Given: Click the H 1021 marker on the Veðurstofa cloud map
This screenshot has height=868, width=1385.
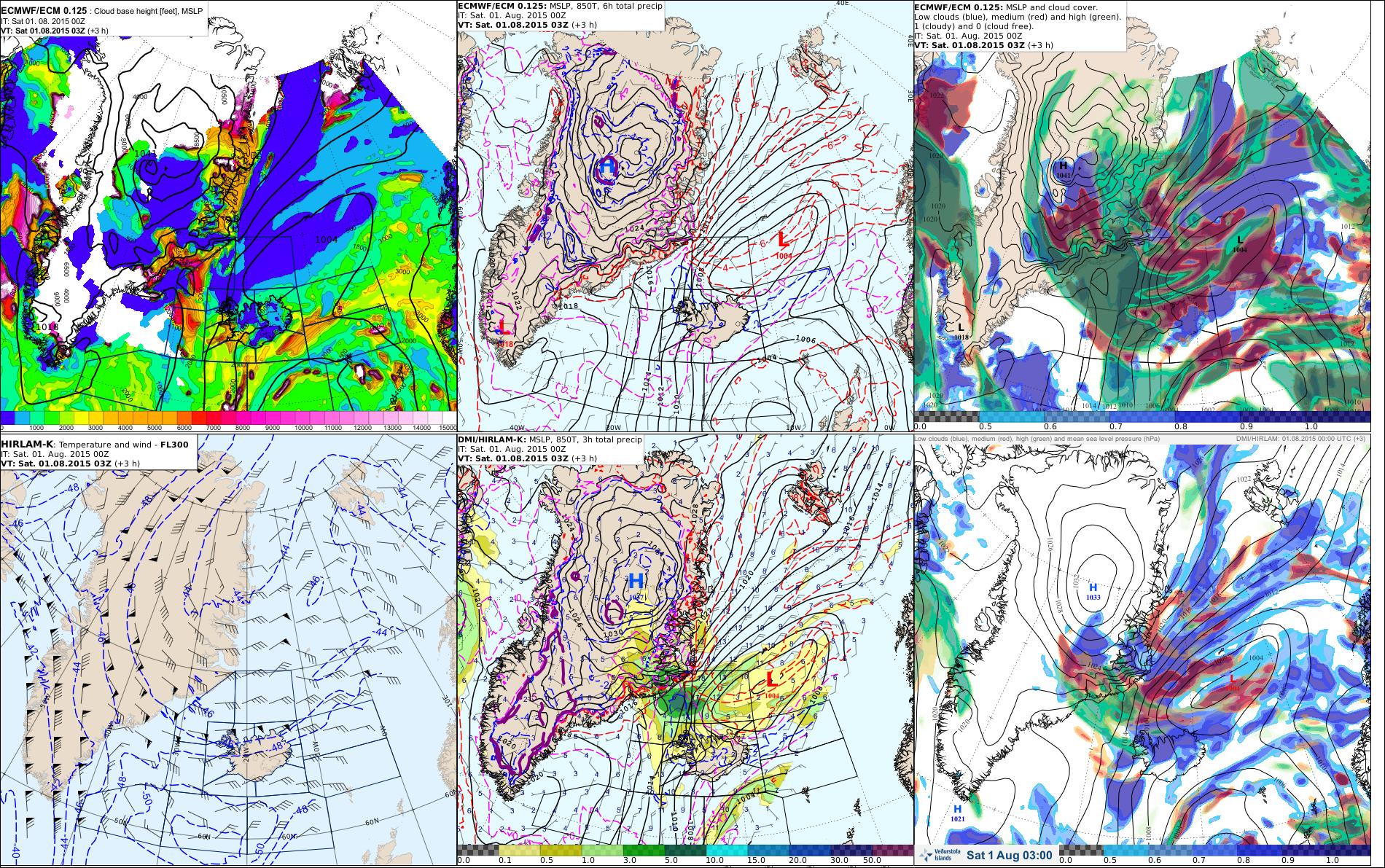Looking at the screenshot, I should (x=958, y=813).
